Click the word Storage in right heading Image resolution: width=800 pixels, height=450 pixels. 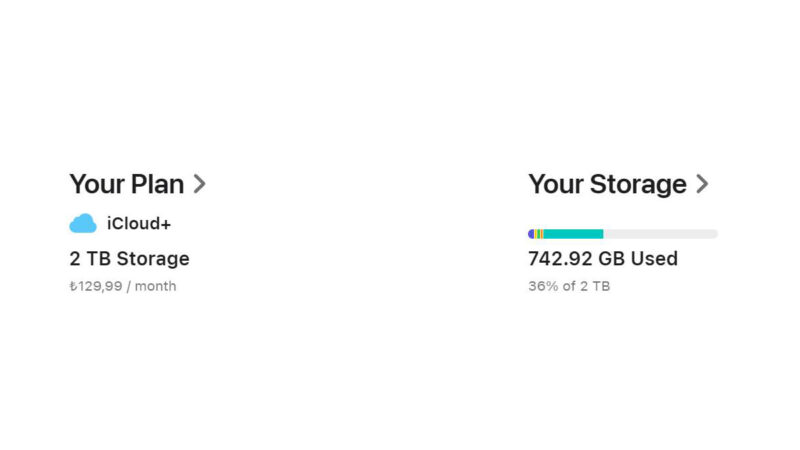pos(638,184)
